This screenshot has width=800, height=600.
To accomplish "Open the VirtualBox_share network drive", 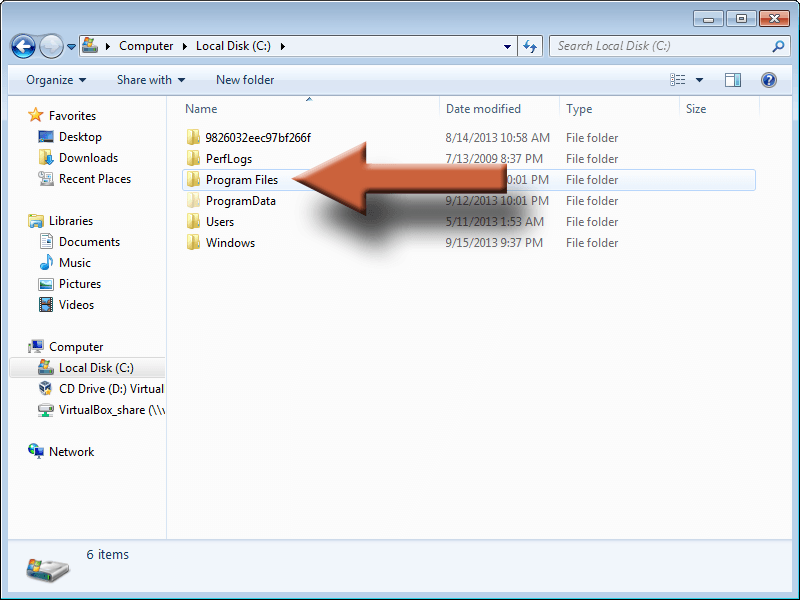I will (112, 410).
